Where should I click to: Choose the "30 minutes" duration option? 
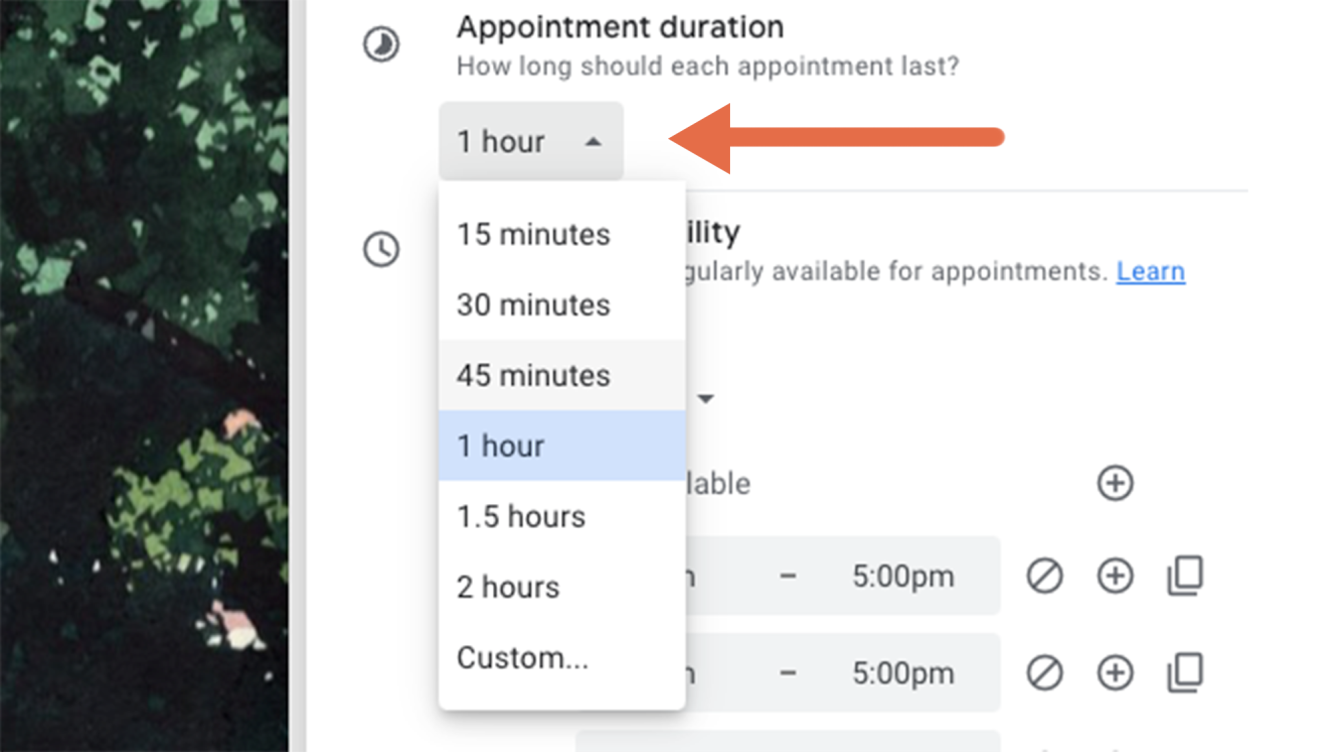coord(533,305)
